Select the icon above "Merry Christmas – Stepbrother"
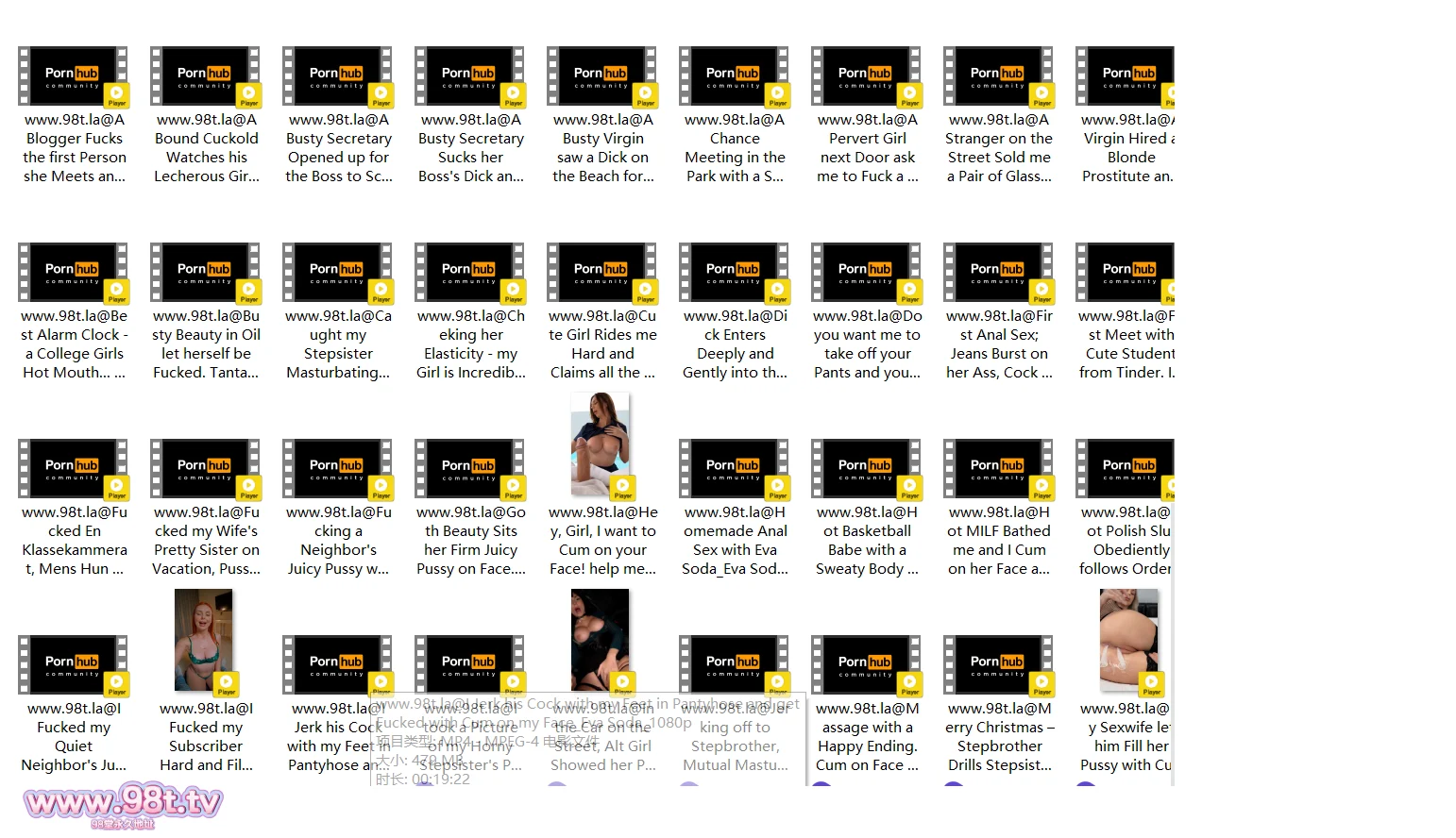 (x=999, y=664)
